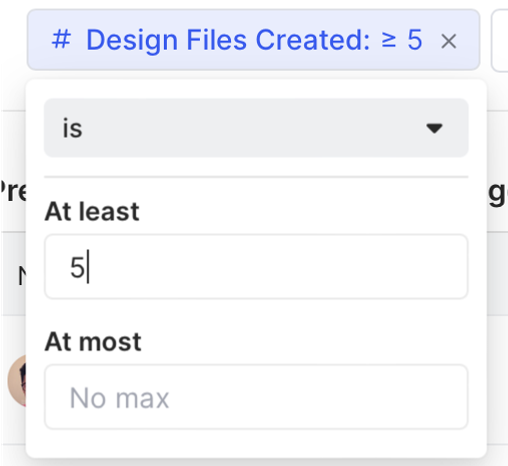Click the partially visible button beside filter chip
The image size is (508, 466).
tap(500, 41)
